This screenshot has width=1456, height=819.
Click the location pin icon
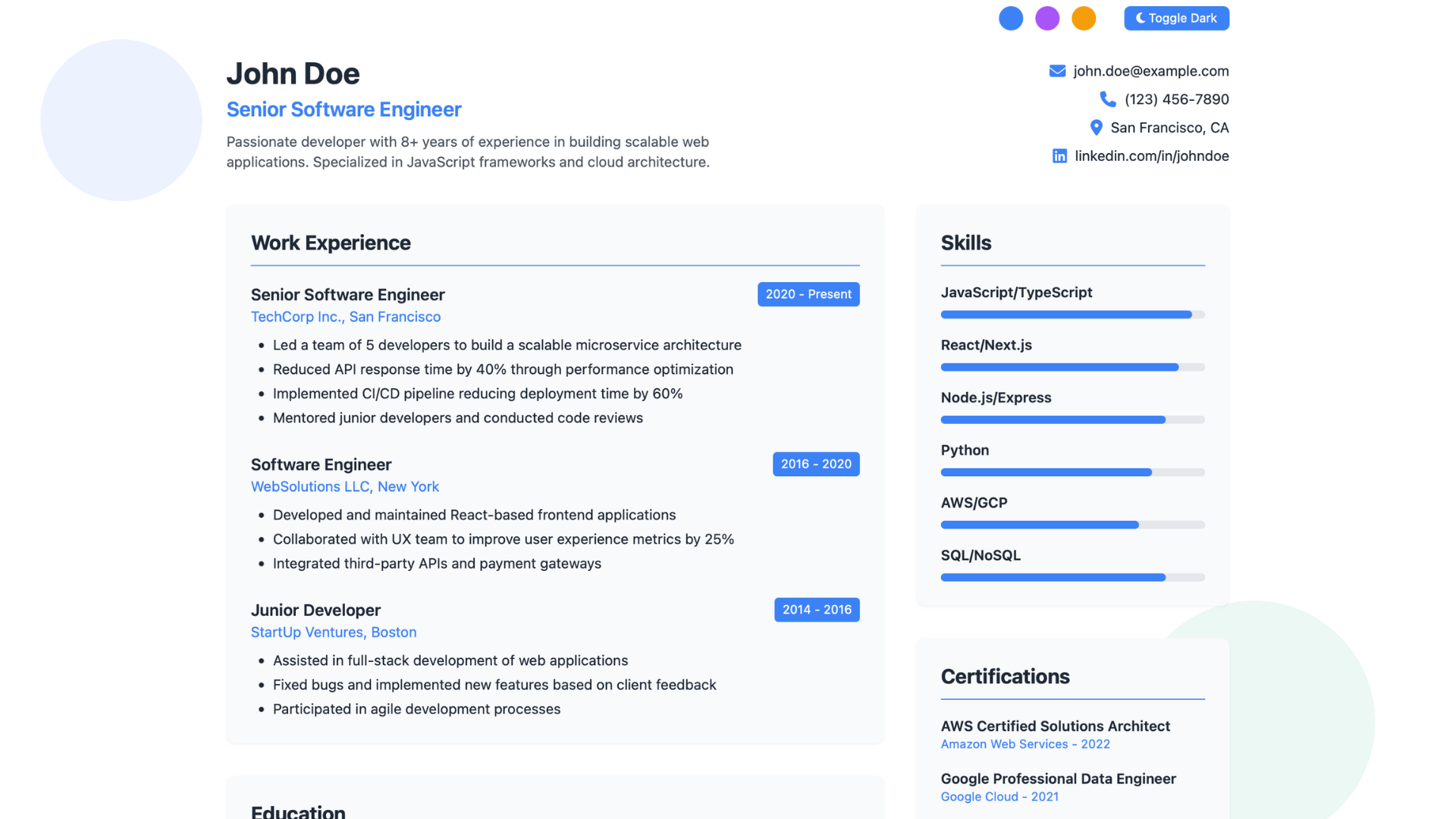pyautogui.click(x=1096, y=127)
